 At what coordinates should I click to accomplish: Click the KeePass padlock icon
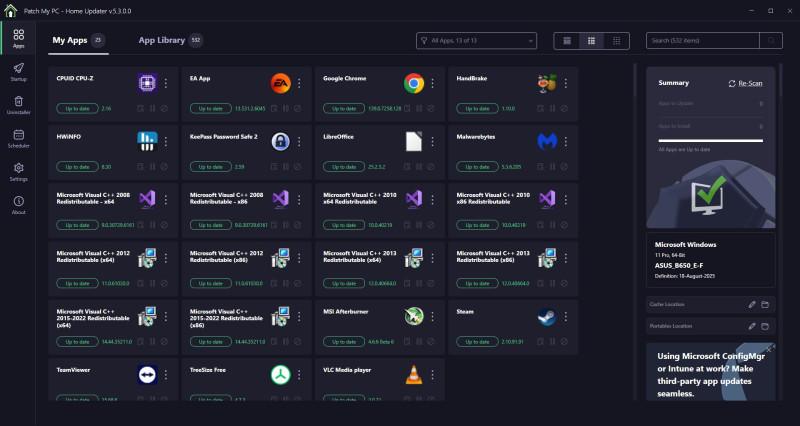281,141
